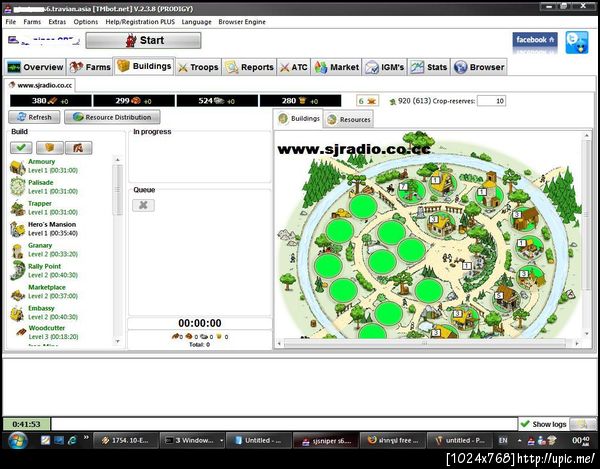Select Woodcutter Level 3 entry

coord(53,332)
